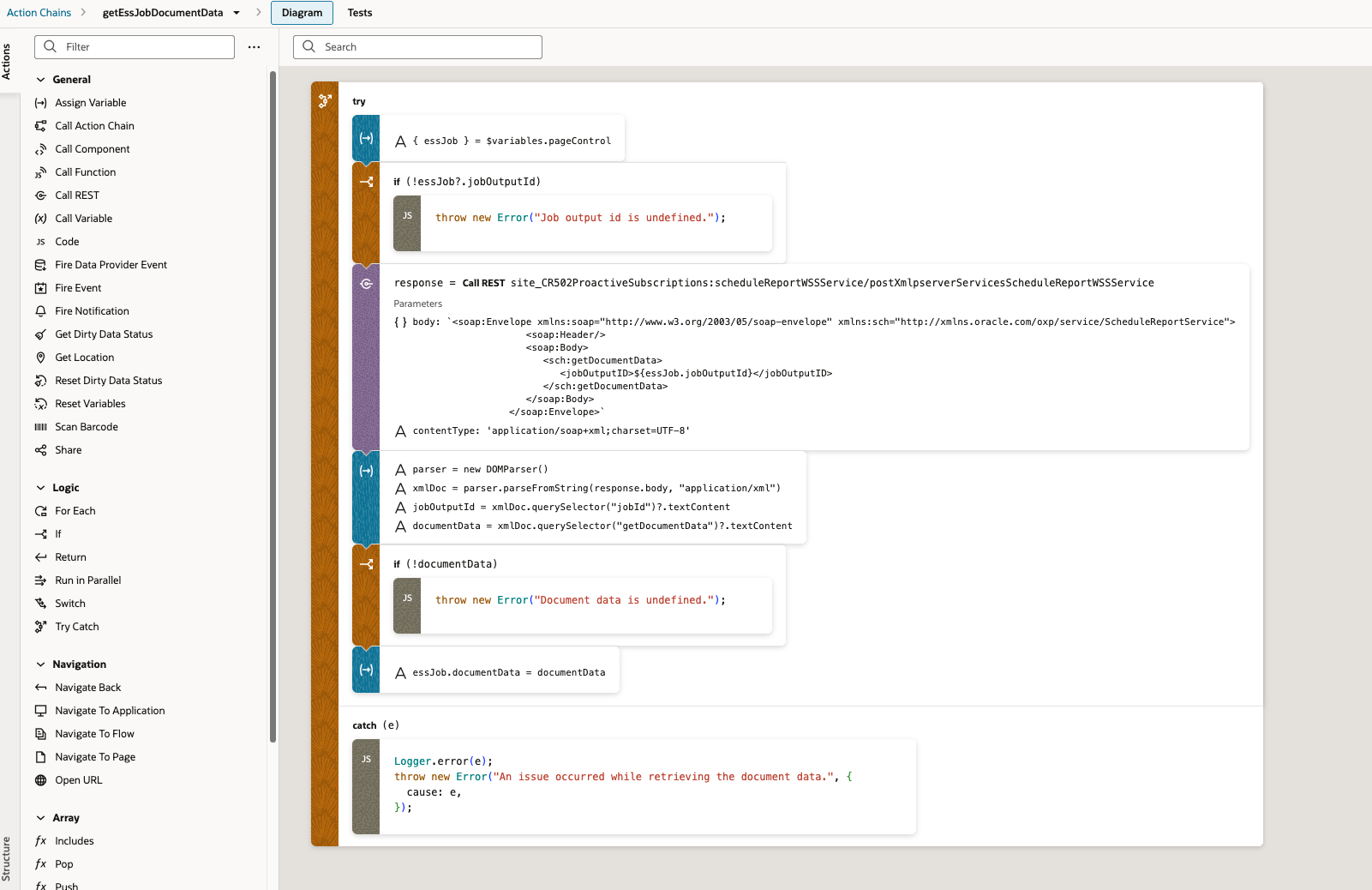1372x890 pixels.
Task: Open the Structure side panel tab
Action: (6, 857)
